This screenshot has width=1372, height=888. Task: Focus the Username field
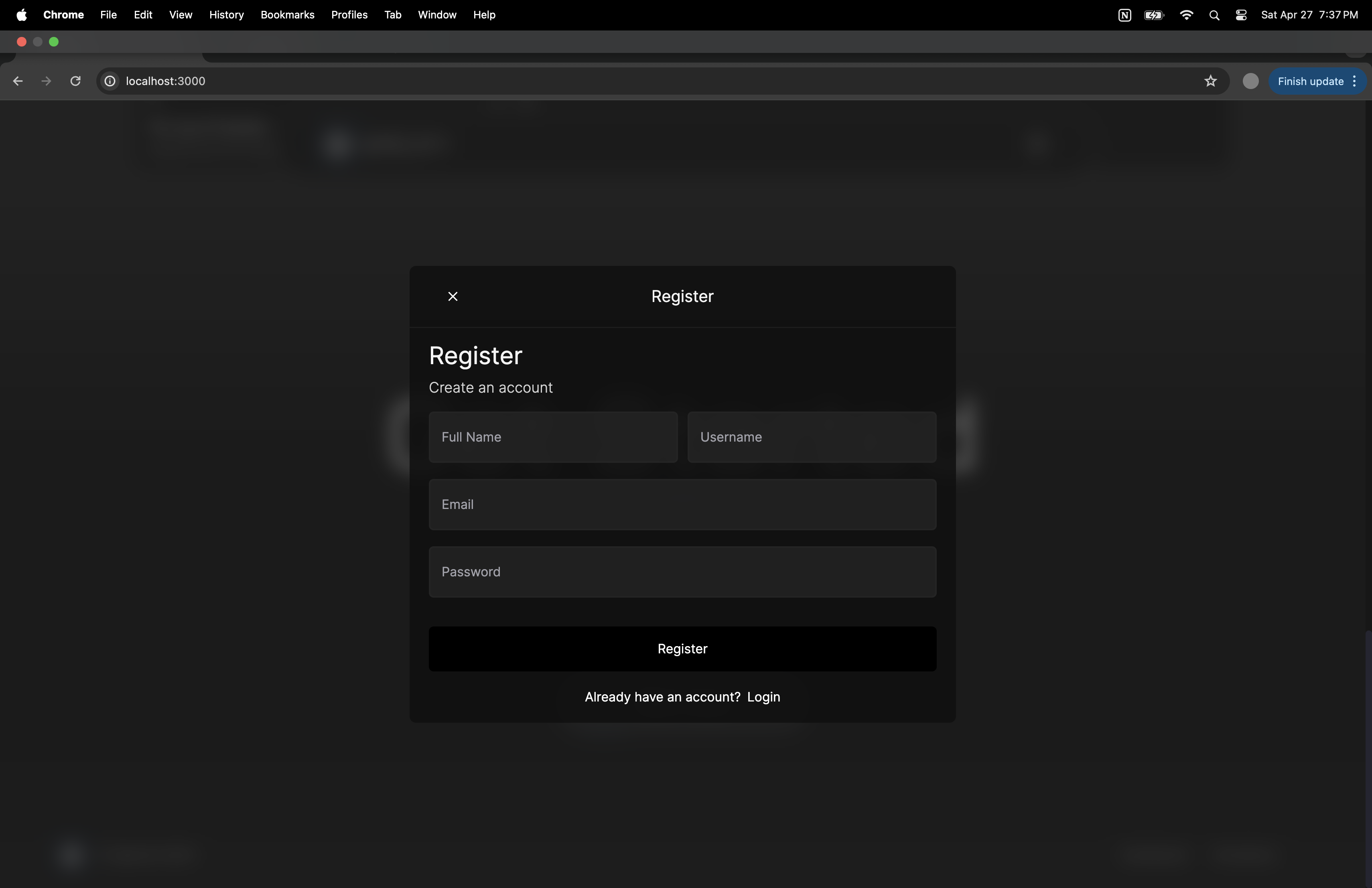(811, 437)
